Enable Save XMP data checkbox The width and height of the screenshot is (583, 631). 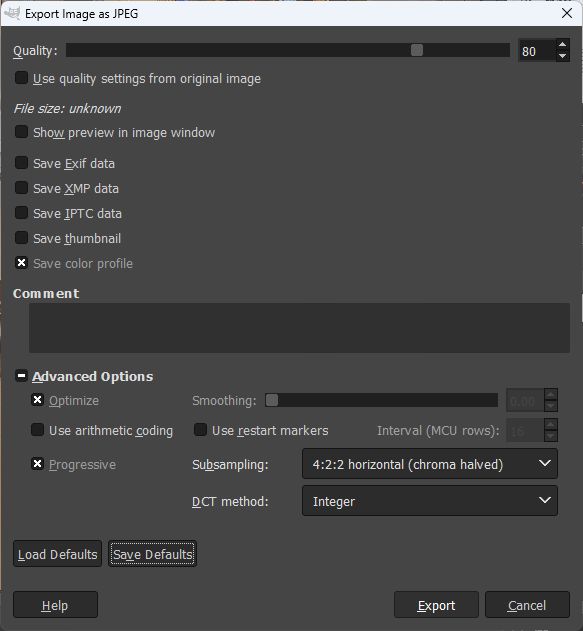(x=21, y=188)
